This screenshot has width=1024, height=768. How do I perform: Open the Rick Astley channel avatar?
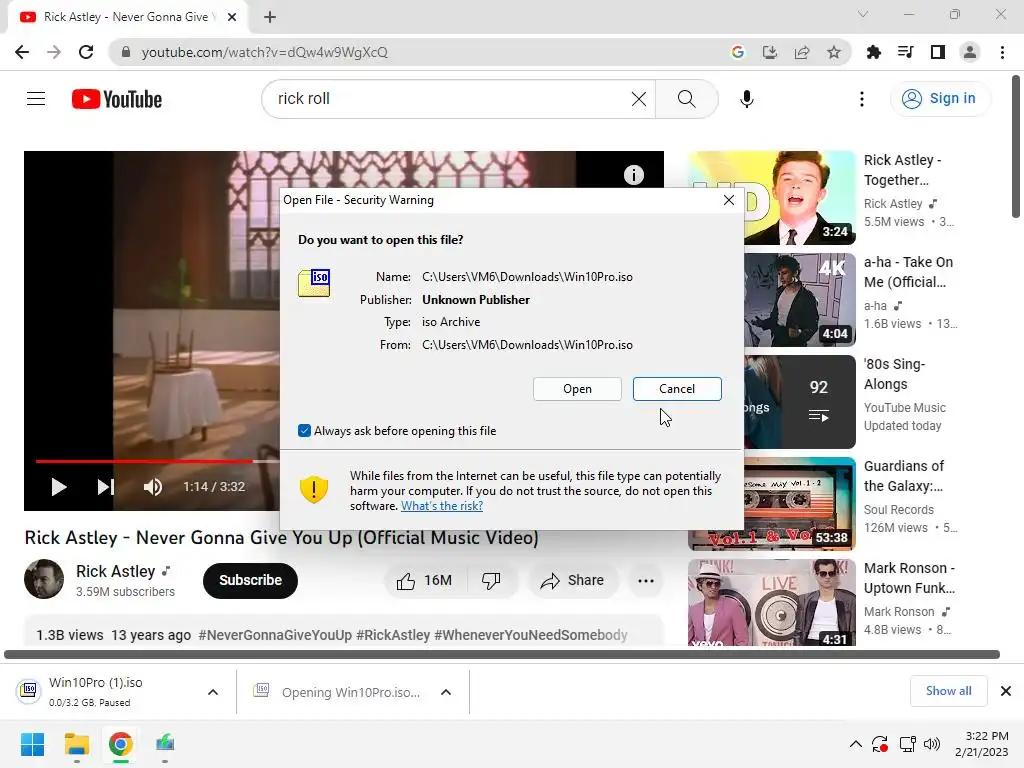point(44,579)
